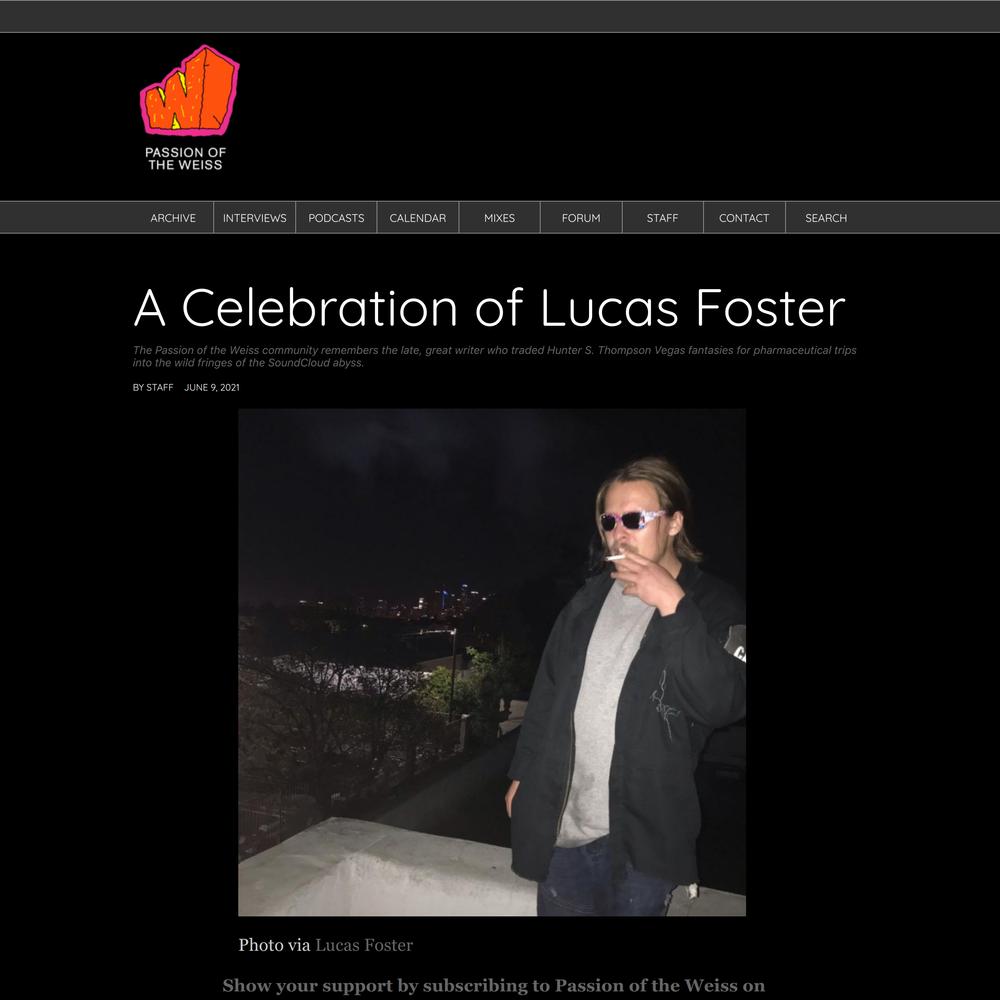The image size is (1000, 1000).
Task: Click the dark gray top bar
Action: tap(500, 16)
